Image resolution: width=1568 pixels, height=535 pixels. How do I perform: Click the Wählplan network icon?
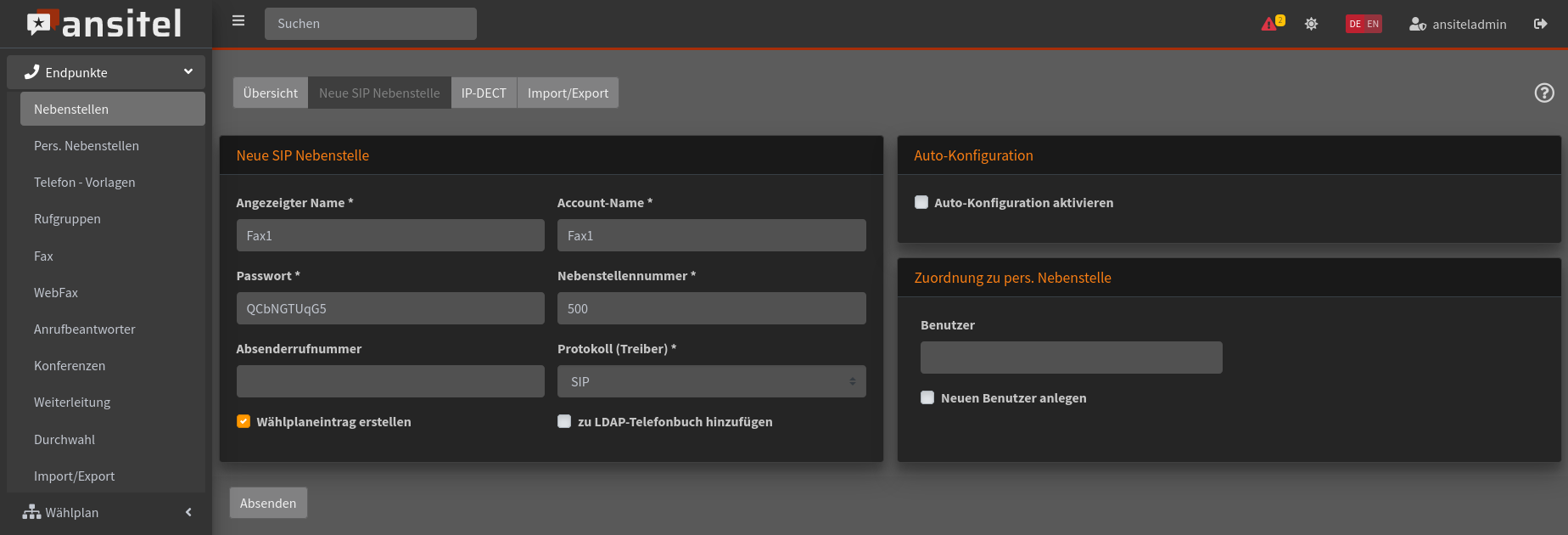point(31,512)
